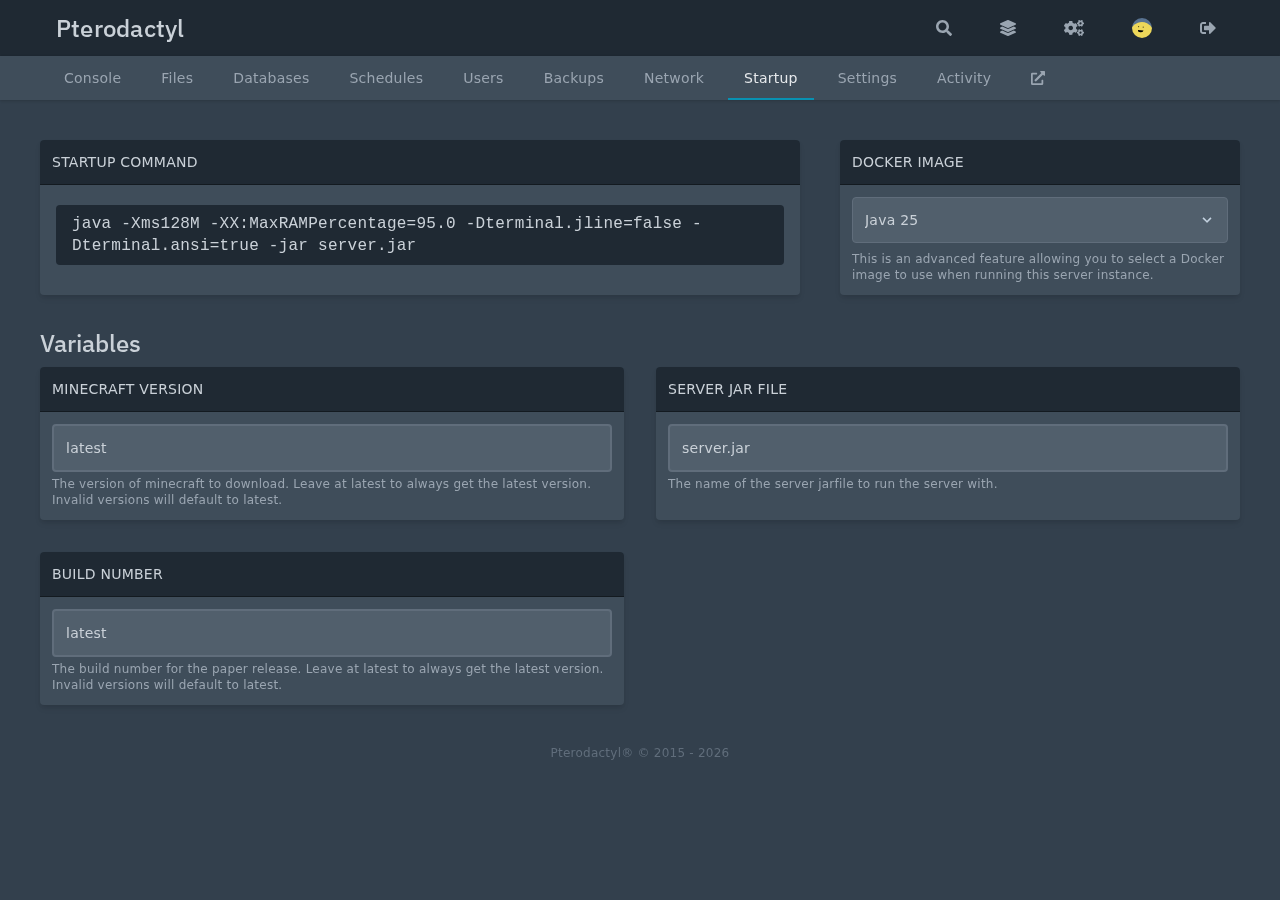This screenshot has width=1280, height=900.
Task: Open the Files tab
Action: click(177, 78)
